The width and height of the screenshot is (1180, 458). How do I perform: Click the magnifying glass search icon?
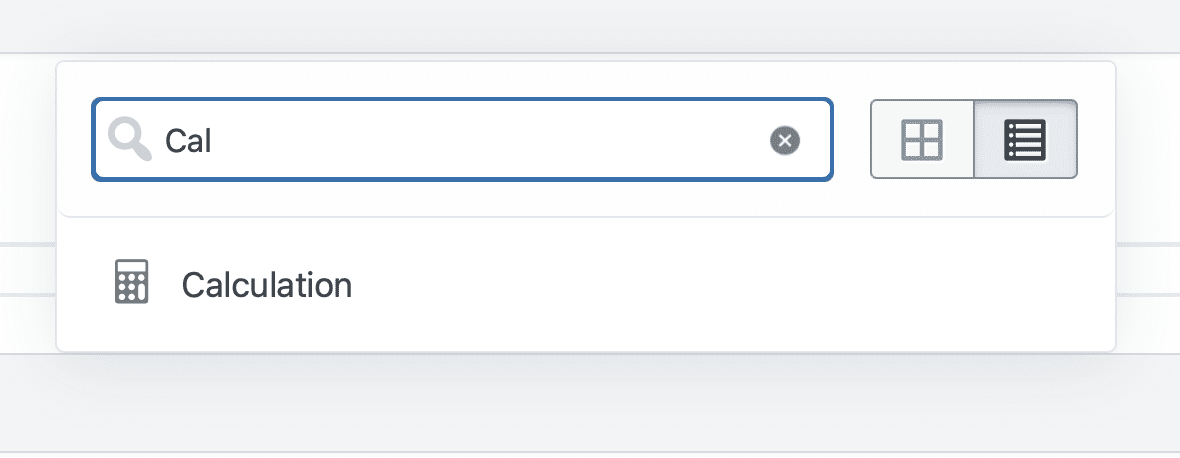tap(129, 140)
